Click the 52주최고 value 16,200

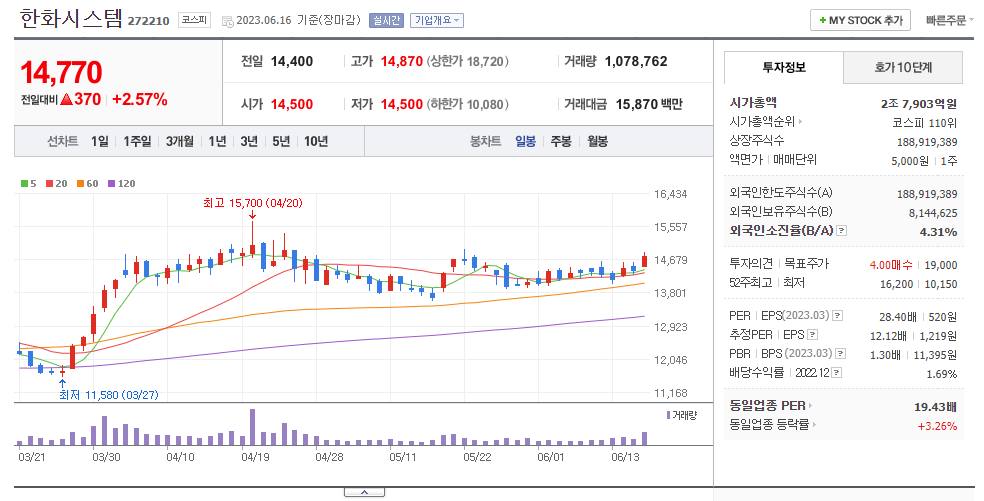(x=896, y=284)
